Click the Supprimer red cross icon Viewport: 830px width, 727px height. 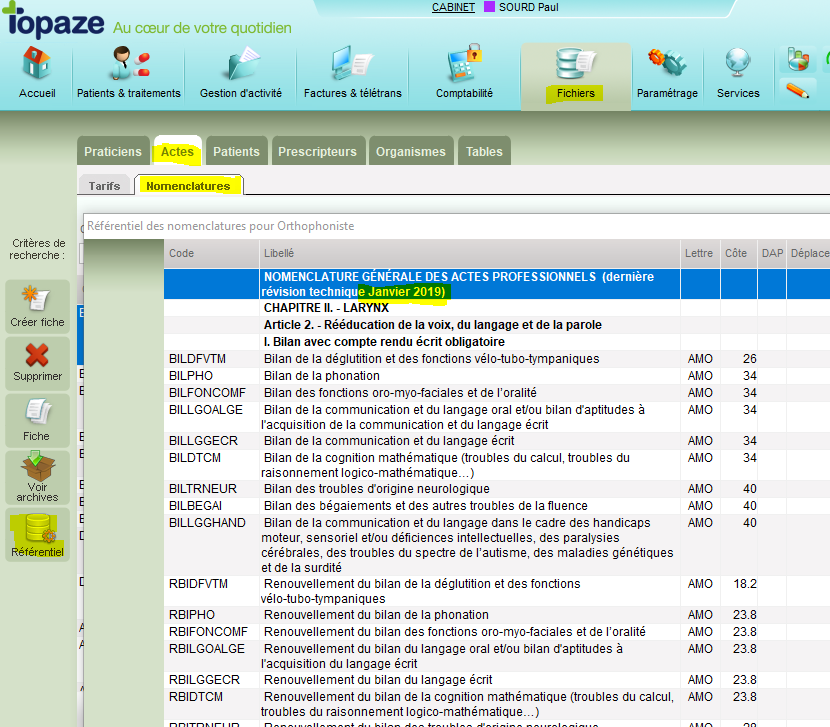(37, 355)
